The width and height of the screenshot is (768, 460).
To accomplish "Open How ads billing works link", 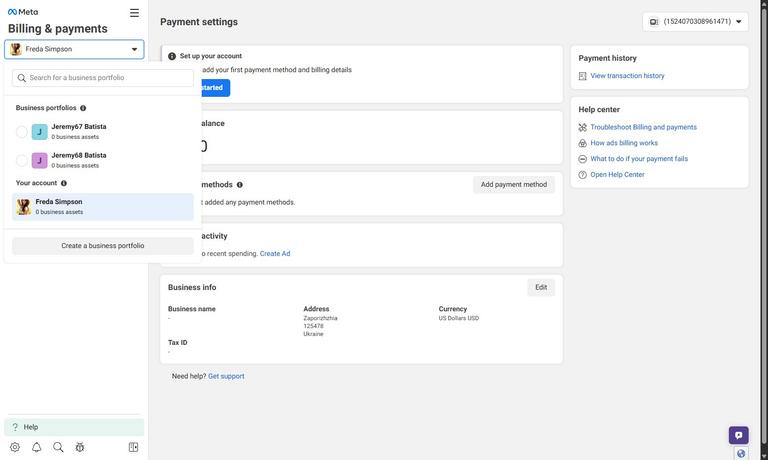I will click(x=624, y=143).
